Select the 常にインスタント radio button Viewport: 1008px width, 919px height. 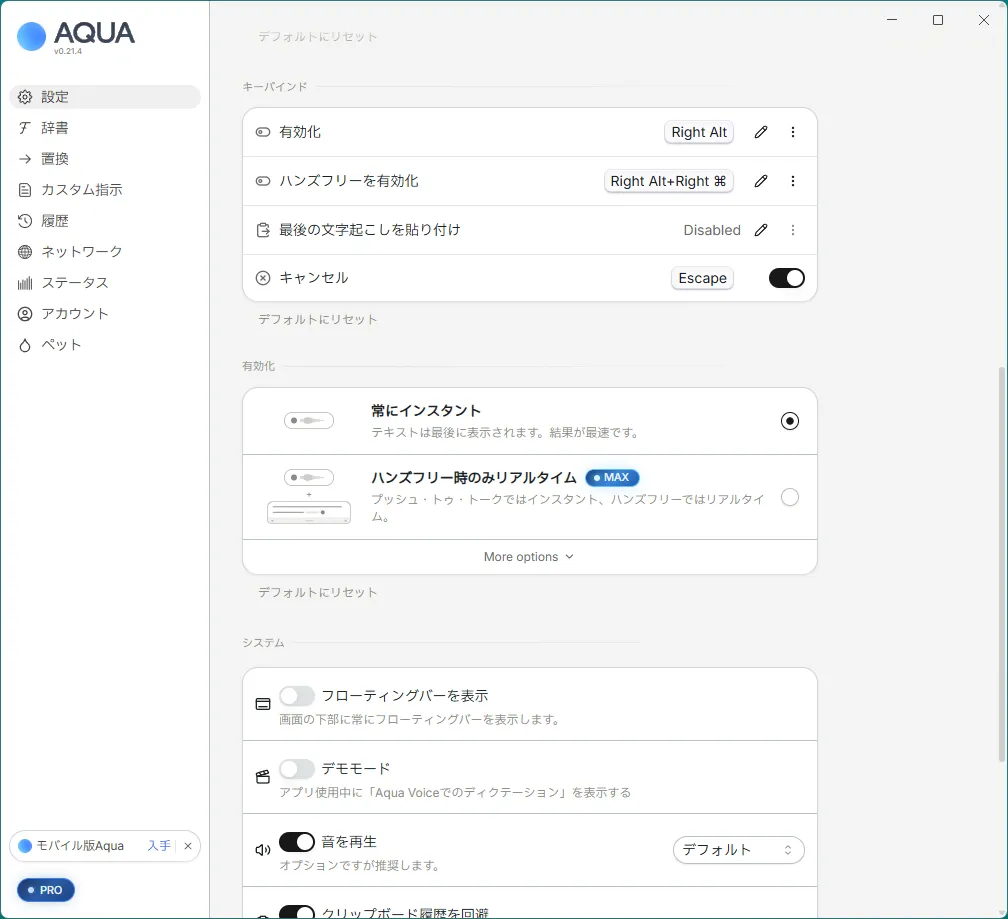(x=789, y=421)
